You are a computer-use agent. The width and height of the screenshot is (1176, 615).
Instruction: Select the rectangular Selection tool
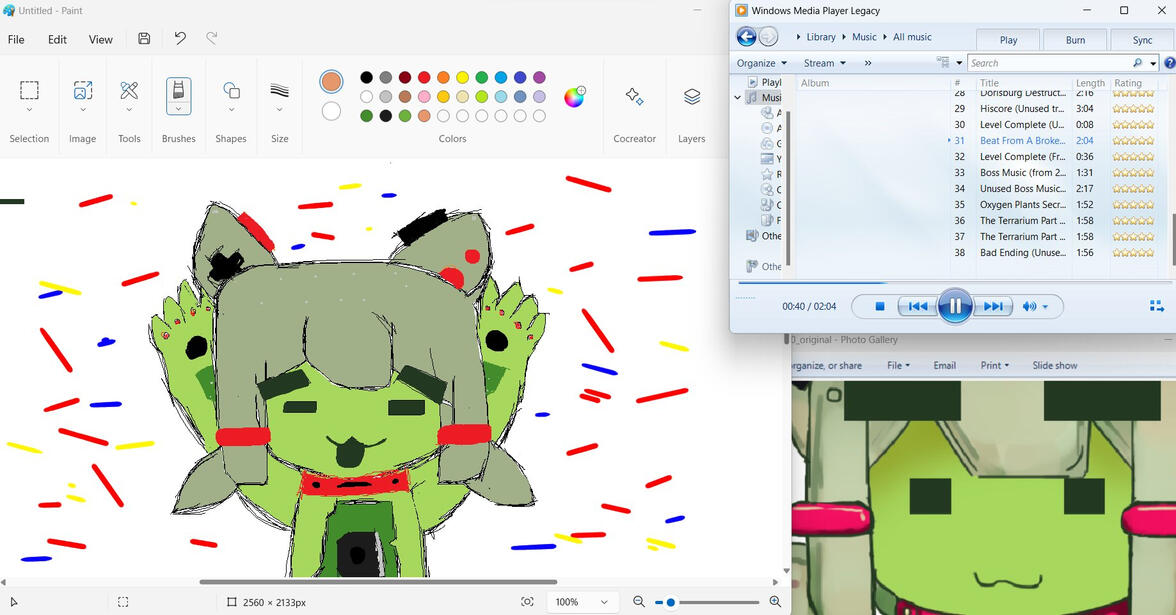click(29, 91)
